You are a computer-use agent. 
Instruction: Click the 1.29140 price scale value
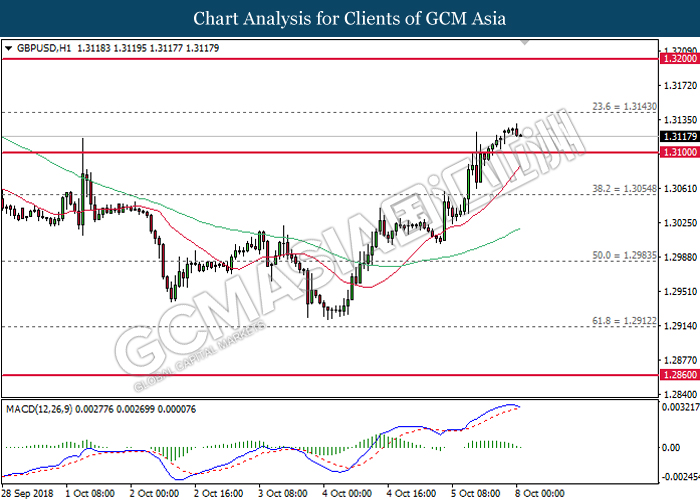click(680, 326)
